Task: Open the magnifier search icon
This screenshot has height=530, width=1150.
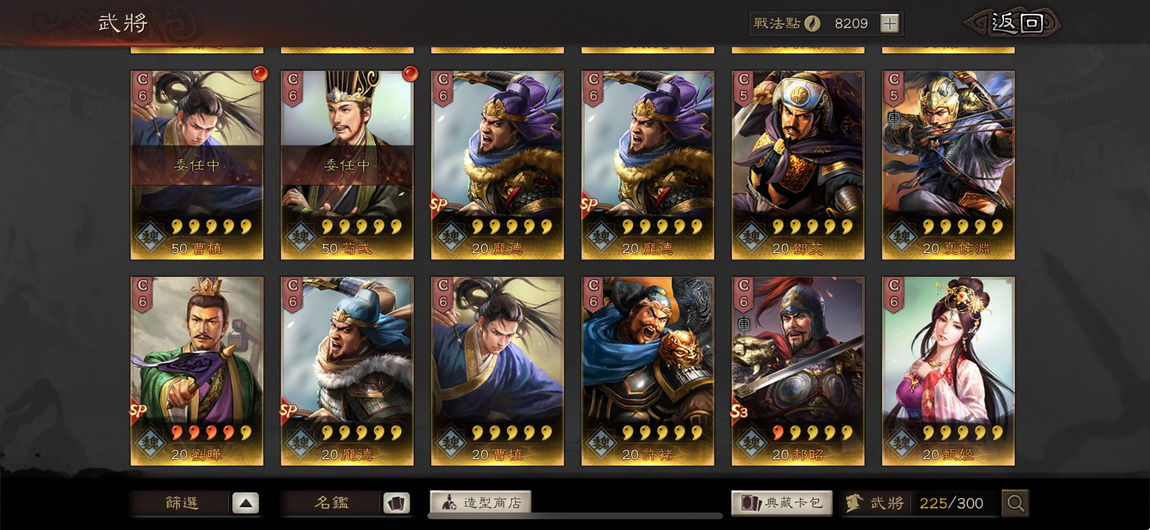Action: click(1015, 503)
